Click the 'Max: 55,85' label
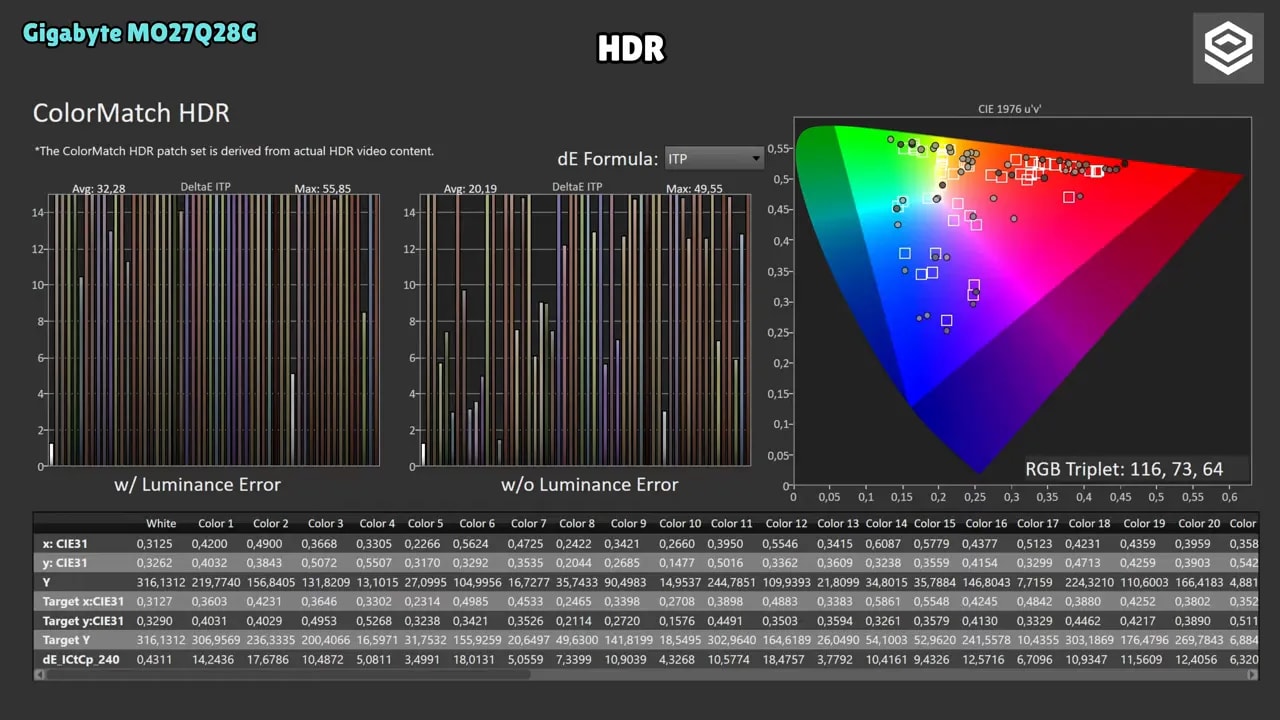Viewport: 1280px width, 720px height. (x=322, y=188)
